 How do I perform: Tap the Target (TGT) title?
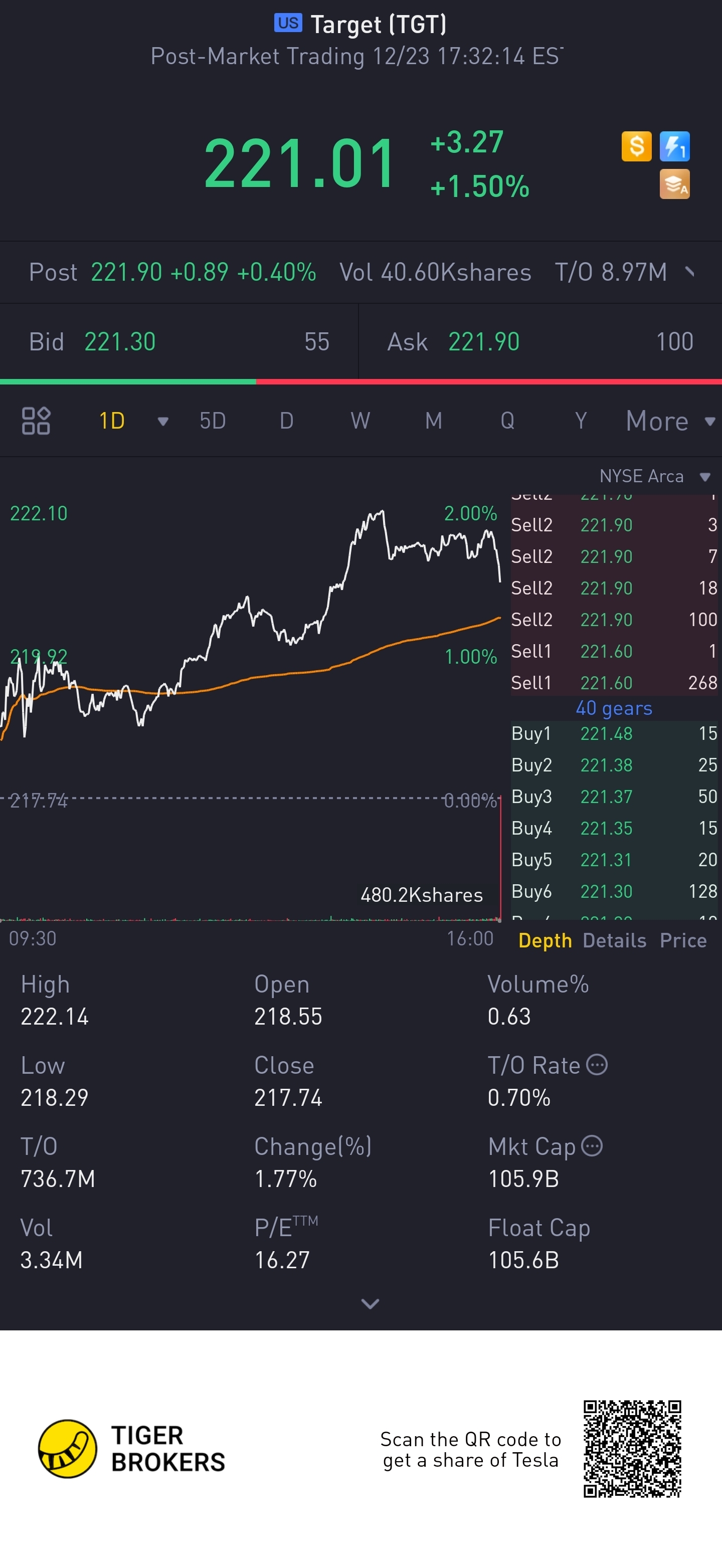pos(379,25)
